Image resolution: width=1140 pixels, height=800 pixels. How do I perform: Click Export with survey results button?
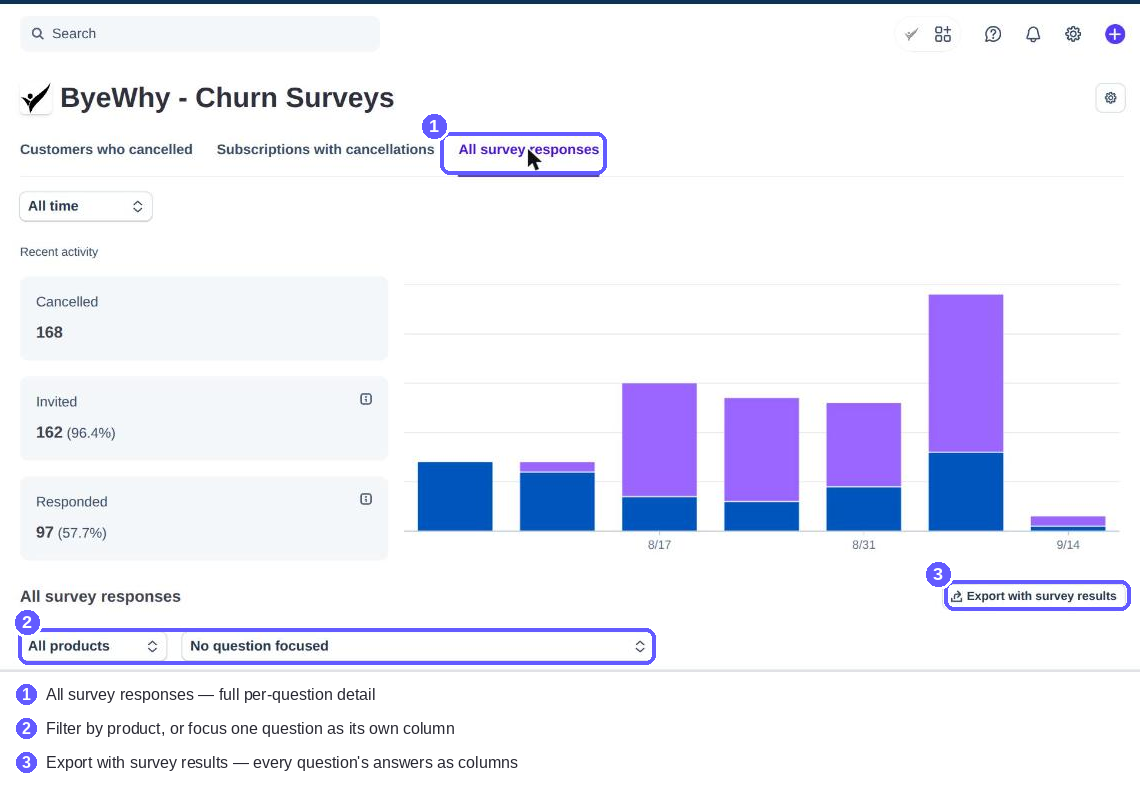[x=1036, y=596]
